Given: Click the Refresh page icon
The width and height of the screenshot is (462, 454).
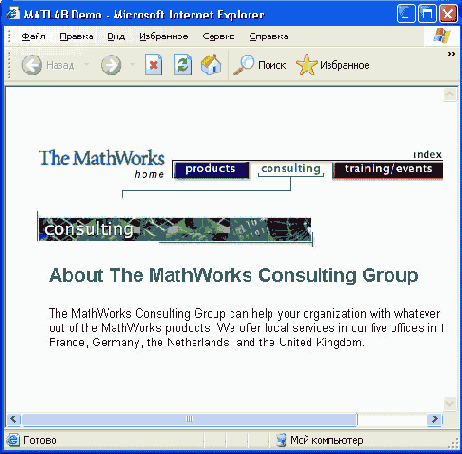Looking at the screenshot, I should click(x=183, y=64).
